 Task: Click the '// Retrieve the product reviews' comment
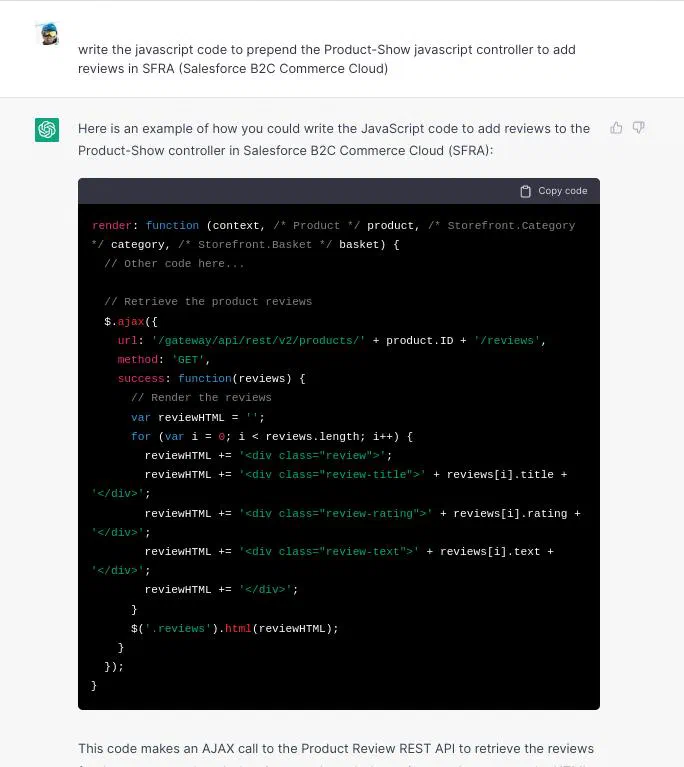(x=208, y=301)
